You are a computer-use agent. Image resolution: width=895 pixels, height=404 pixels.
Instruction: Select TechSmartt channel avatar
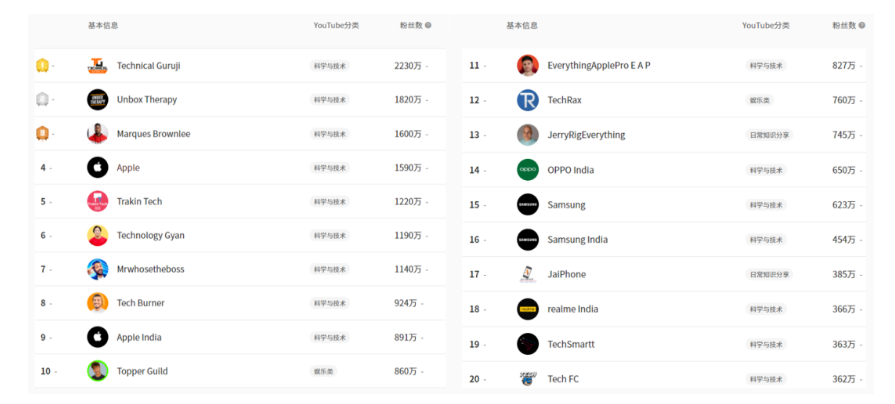[x=528, y=344]
